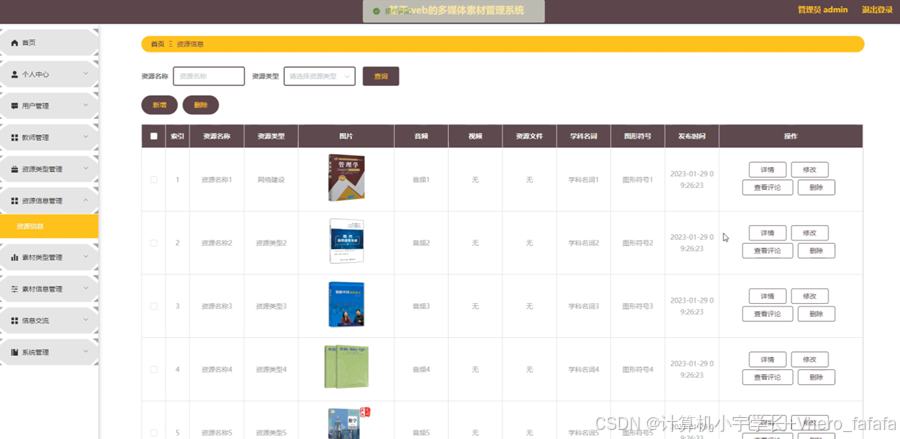This screenshot has width=900, height=439.
Task: Click the green book thumbnail in row 4
Action: coord(346,367)
